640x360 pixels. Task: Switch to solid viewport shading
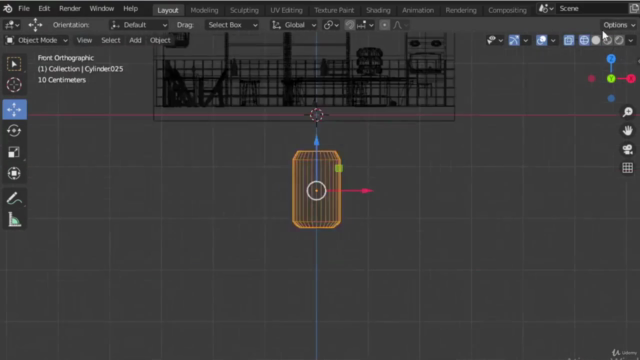(596, 40)
